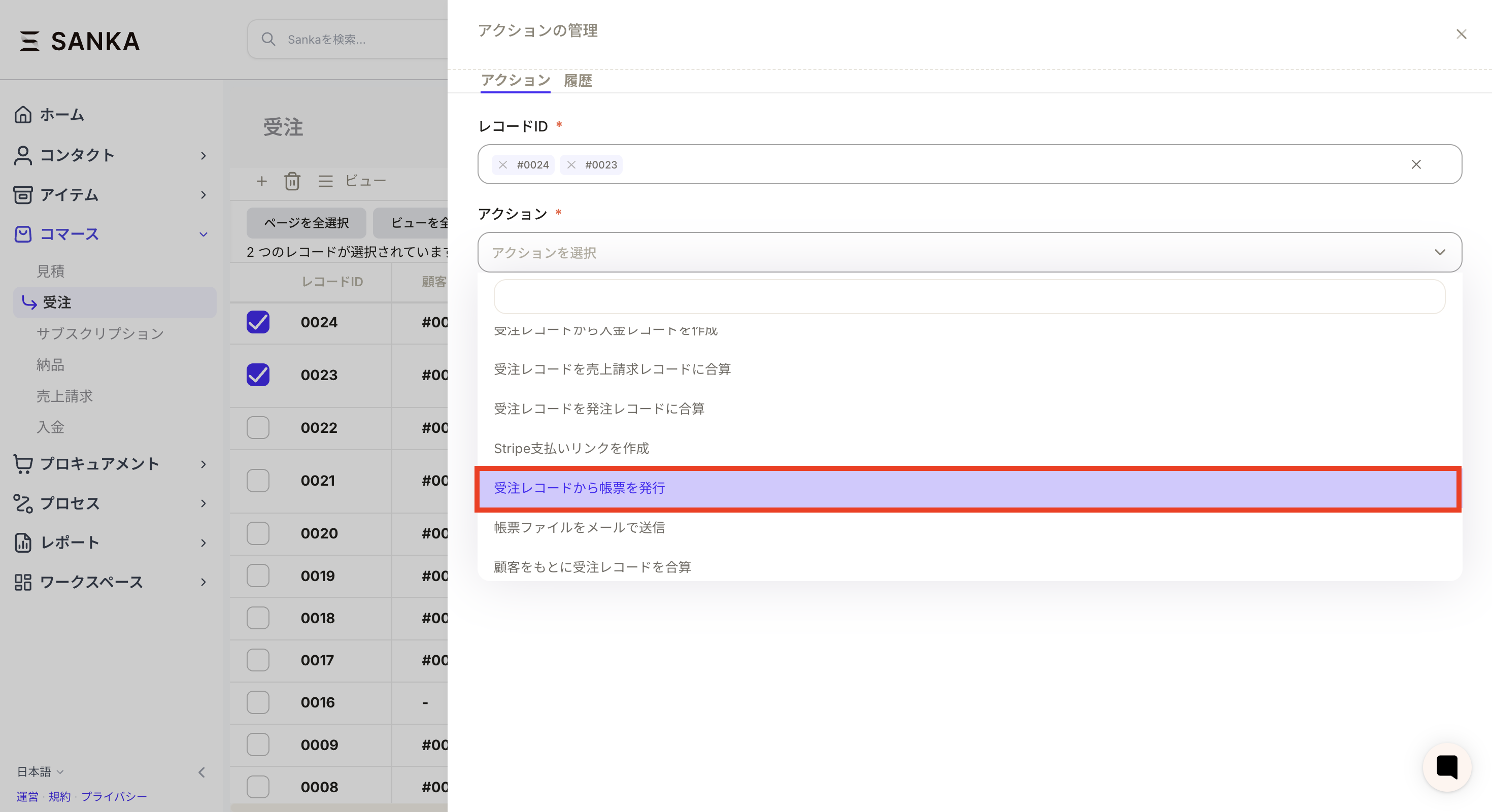The width and height of the screenshot is (1492, 812).
Task: Open the 日本語 language selector
Action: (x=40, y=771)
